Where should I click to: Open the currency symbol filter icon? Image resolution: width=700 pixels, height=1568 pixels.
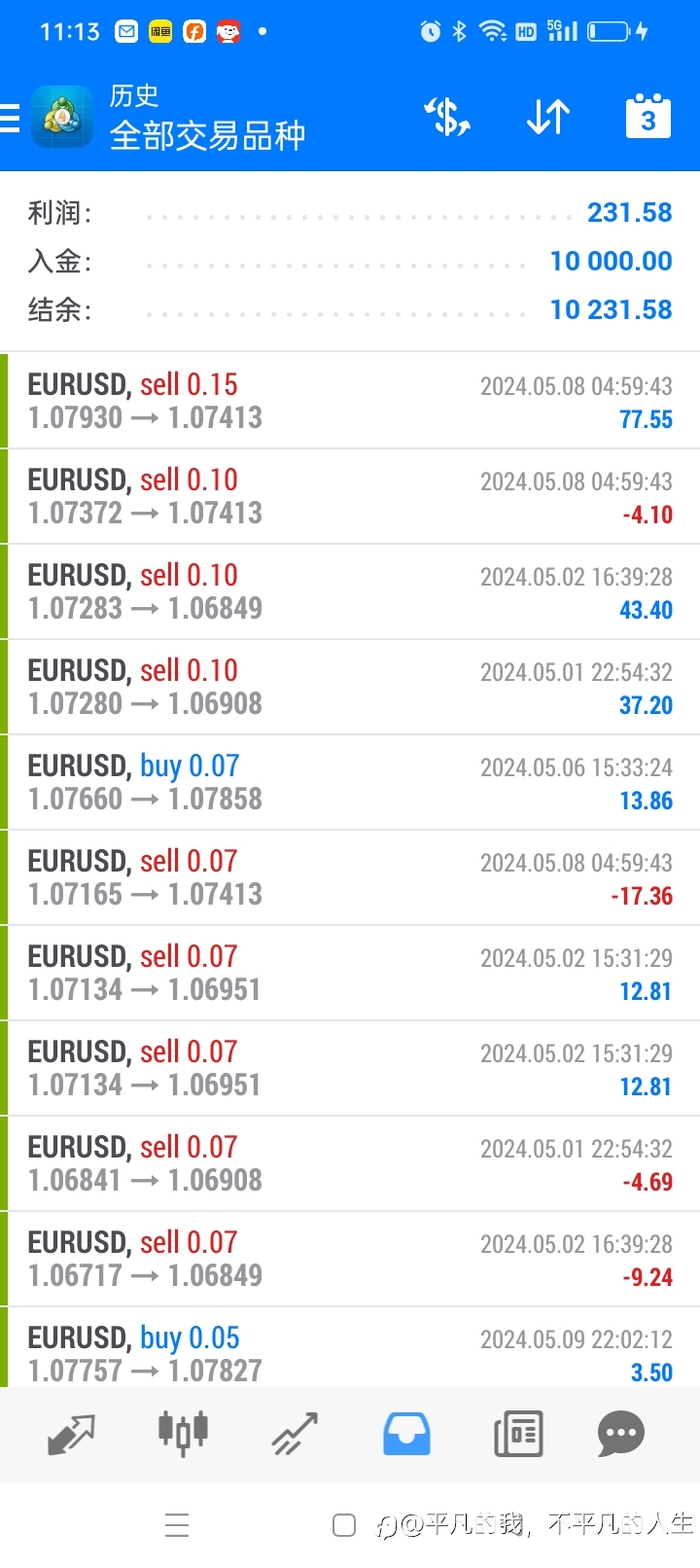pos(447,118)
